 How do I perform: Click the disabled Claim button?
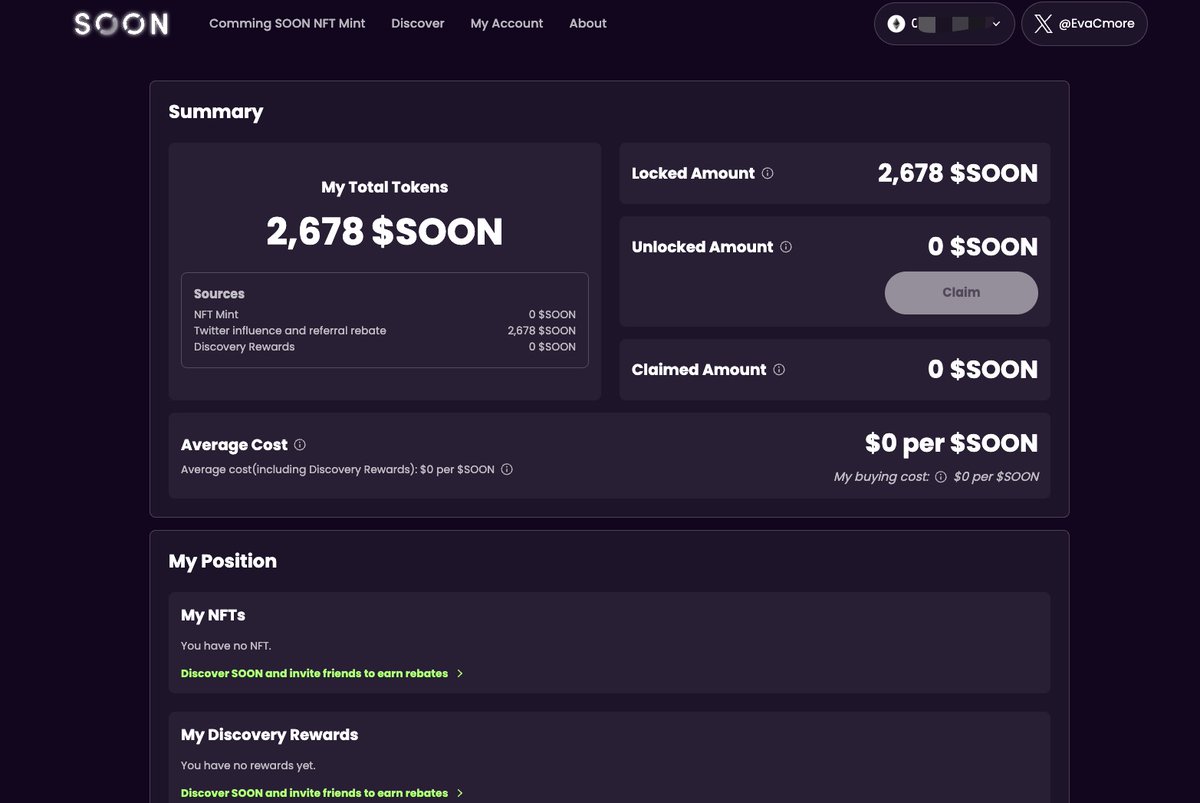[x=961, y=293]
